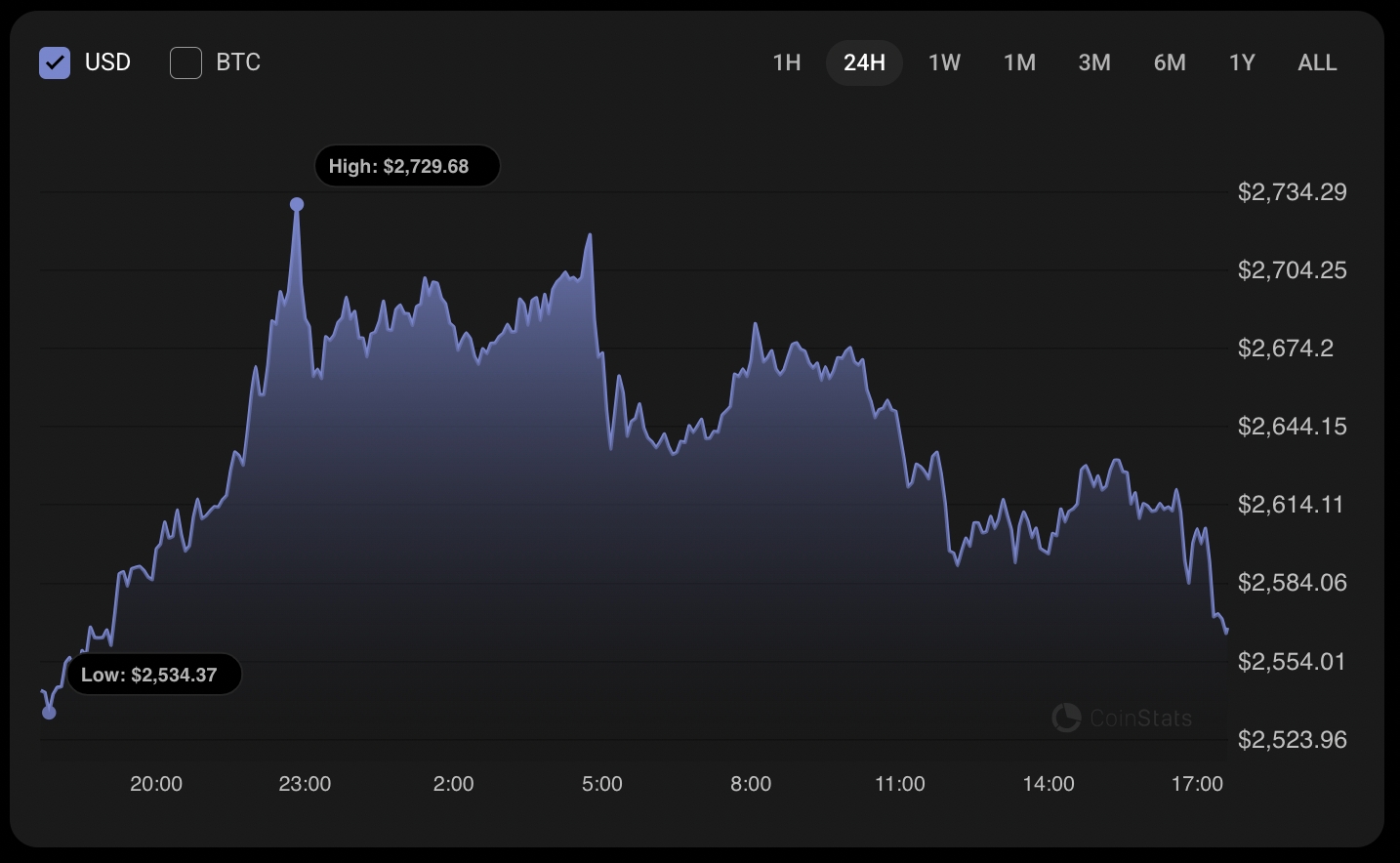Open the 6M chart view
Viewport: 1400px width, 863px height.
(x=1170, y=62)
